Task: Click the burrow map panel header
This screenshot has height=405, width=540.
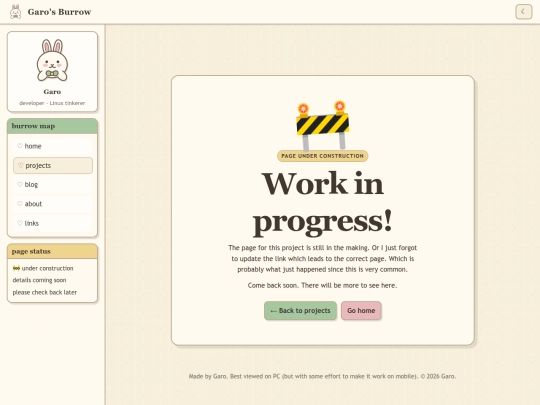Action: [x=52, y=126]
